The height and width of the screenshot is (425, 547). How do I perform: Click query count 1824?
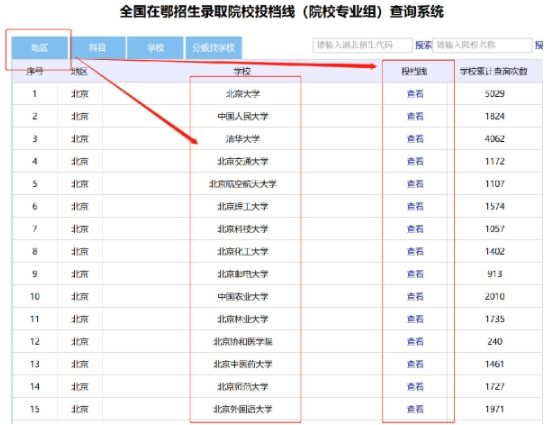(495, 116)
